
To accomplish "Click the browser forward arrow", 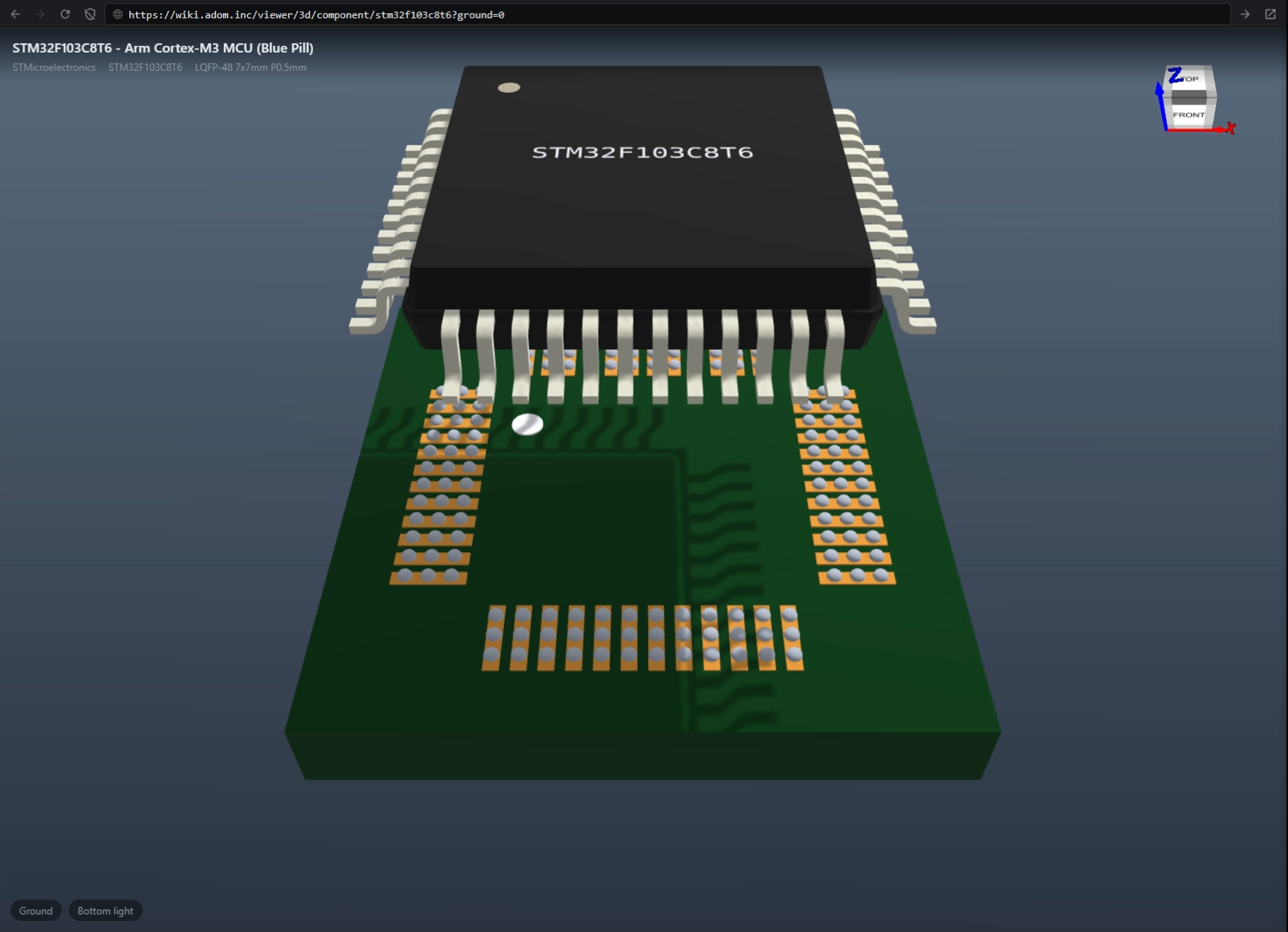I will [40, 14].
